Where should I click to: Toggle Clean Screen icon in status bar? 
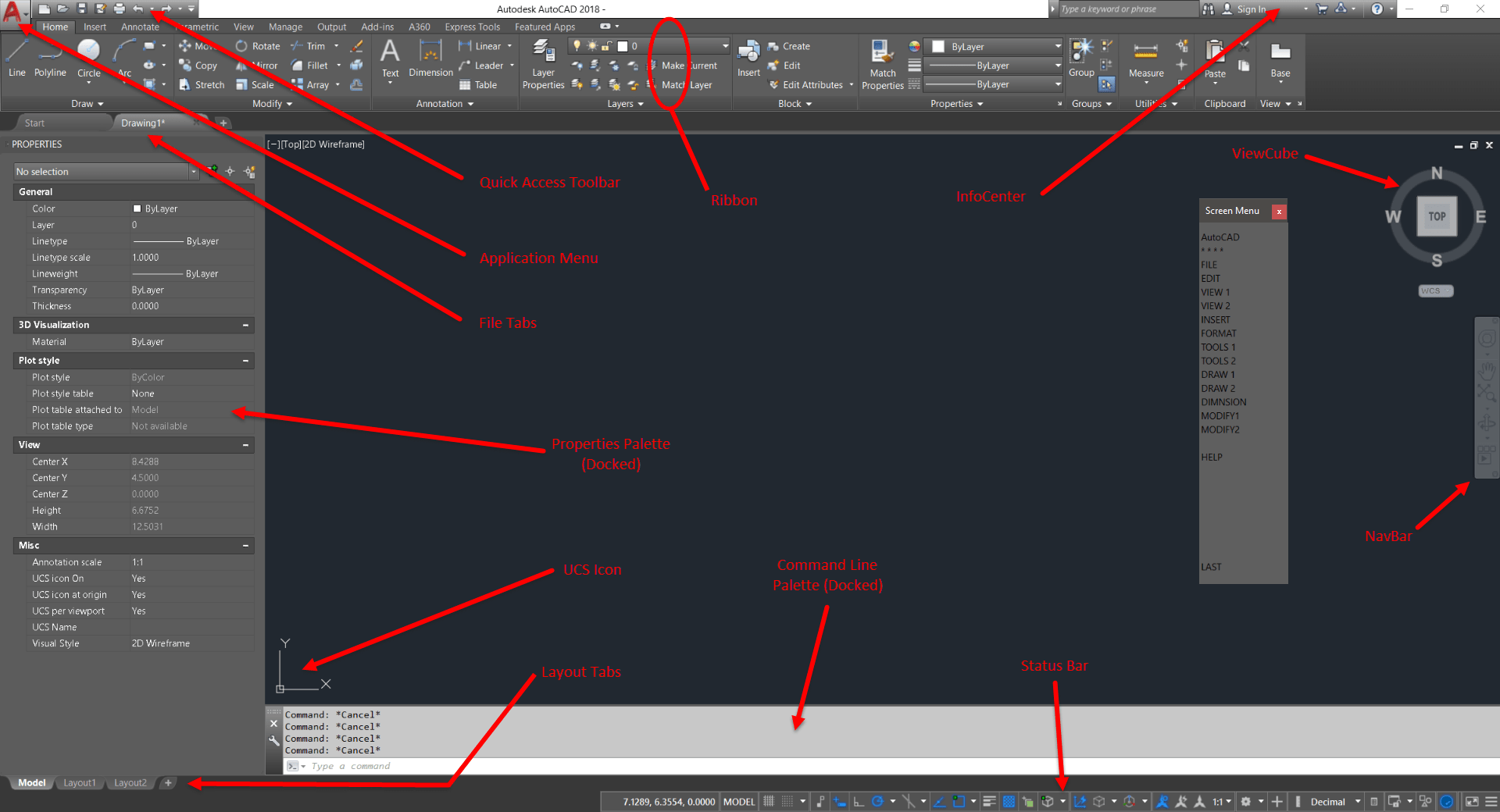(1472, 801)
